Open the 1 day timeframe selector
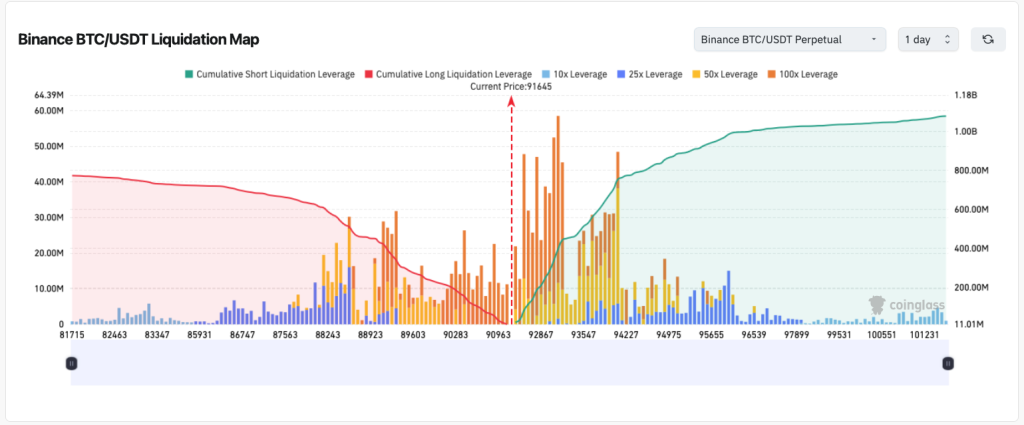 929,39
